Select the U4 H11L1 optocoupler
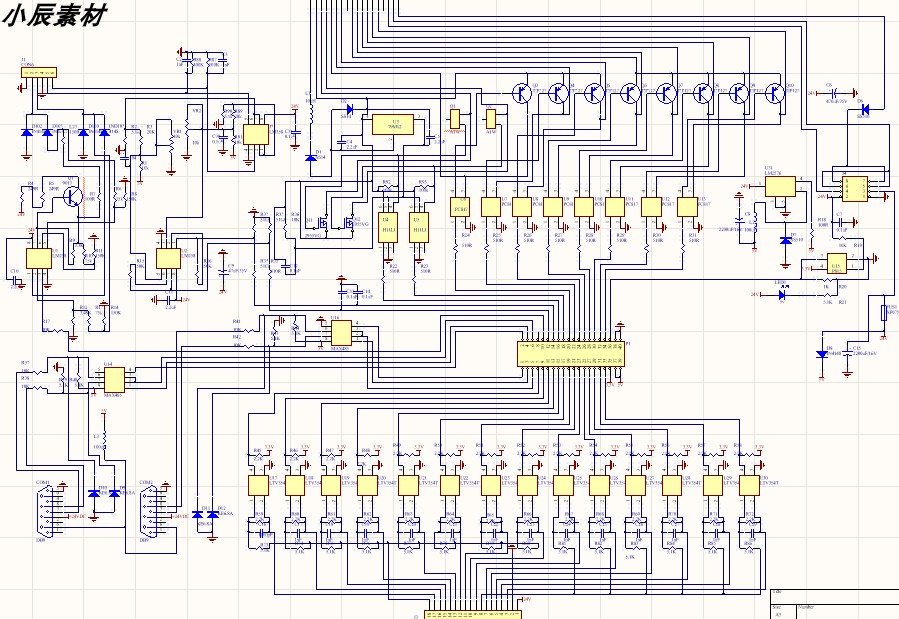Screen dimensions: 899x619 pos(388,227)
